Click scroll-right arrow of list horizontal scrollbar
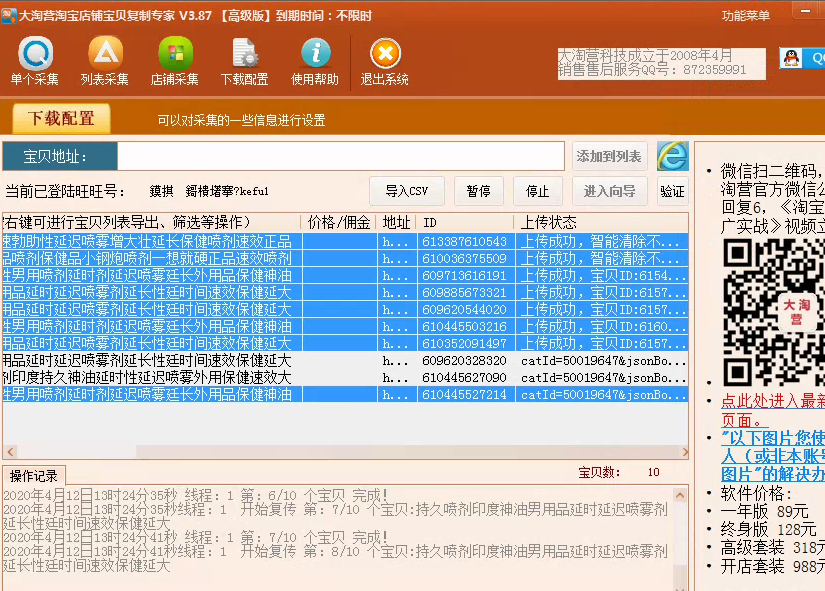 [684, 452]
